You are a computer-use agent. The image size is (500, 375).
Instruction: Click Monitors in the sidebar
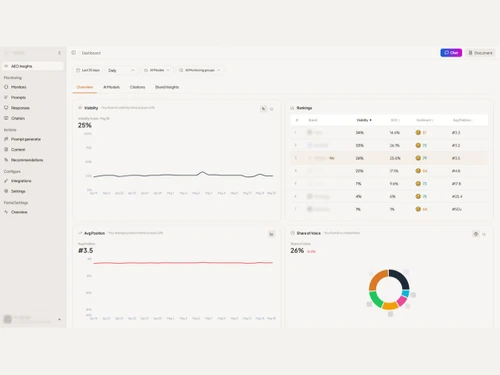[18, 87]
